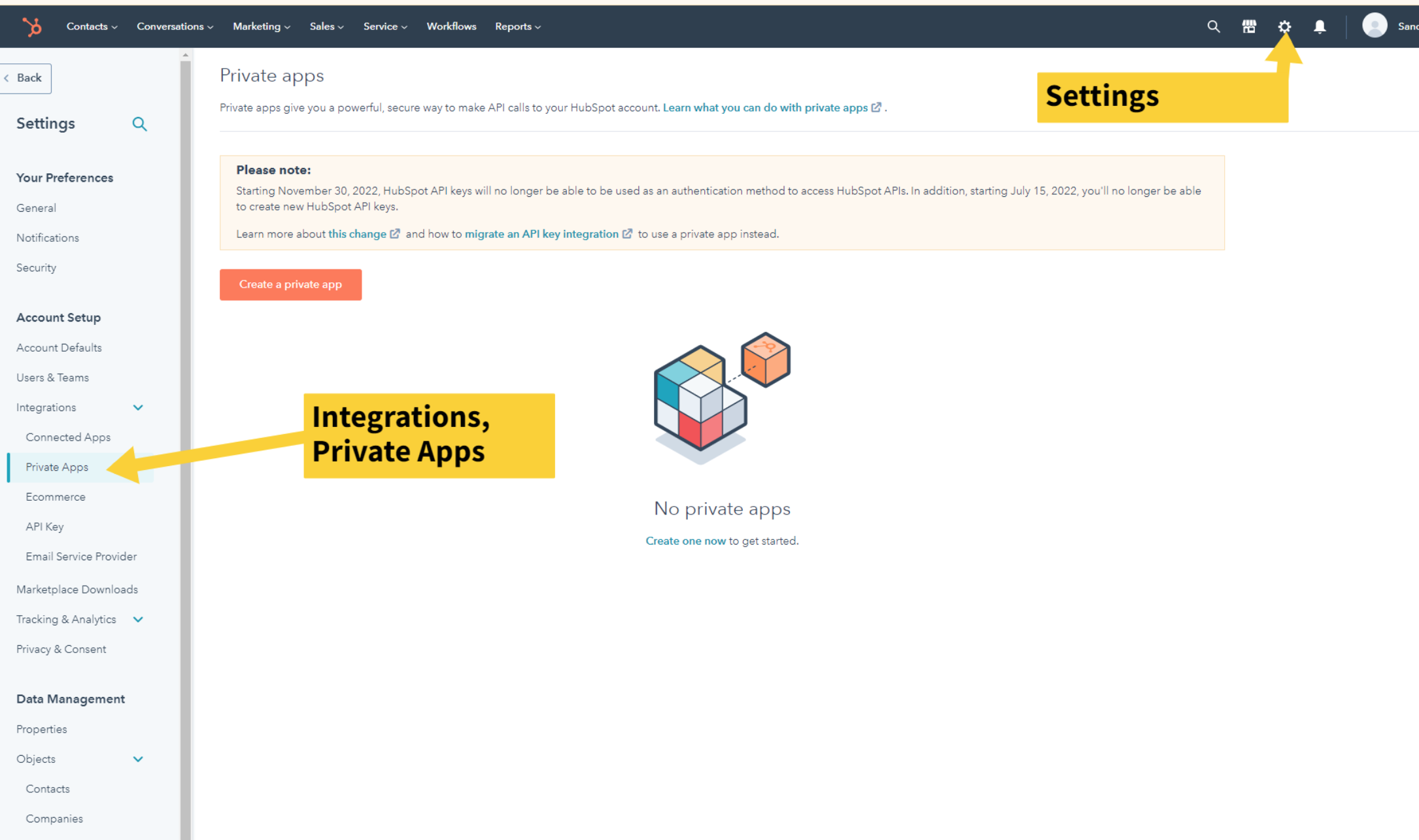Open Users & Teams settings

coord(52,378)
